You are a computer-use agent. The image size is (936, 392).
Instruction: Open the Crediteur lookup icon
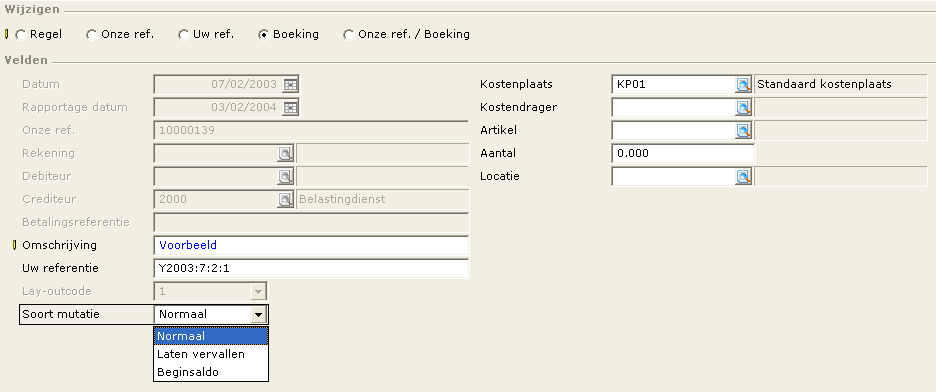pyautogui.click(x=285, y=200)
